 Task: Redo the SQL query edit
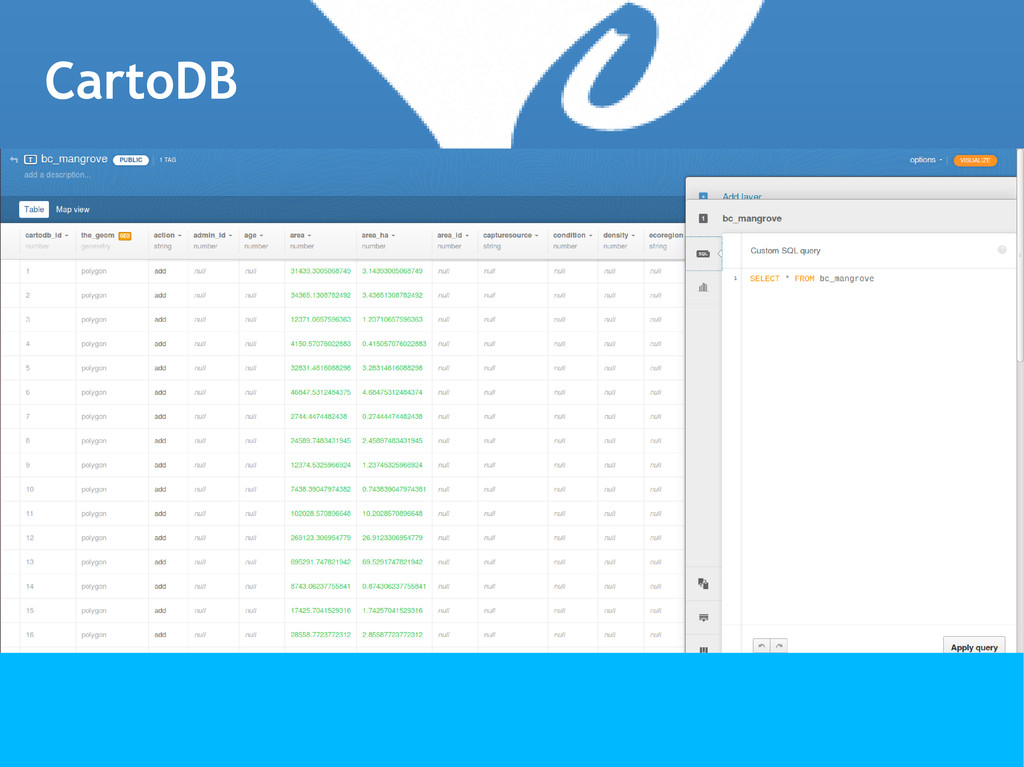pyautogui.click(x=778, y=646)
